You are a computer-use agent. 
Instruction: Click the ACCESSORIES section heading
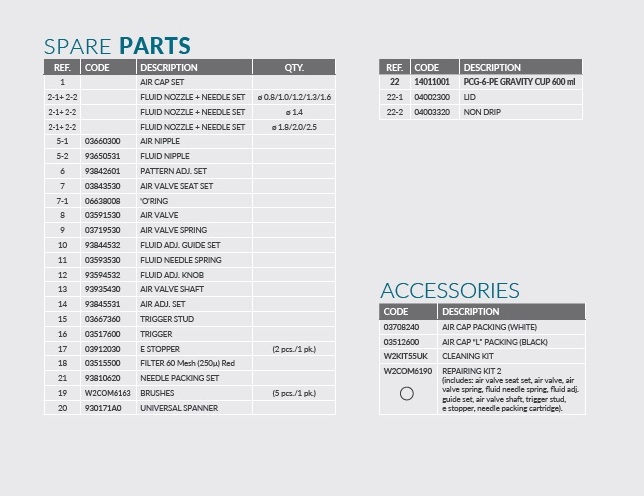tap(449, 291)
